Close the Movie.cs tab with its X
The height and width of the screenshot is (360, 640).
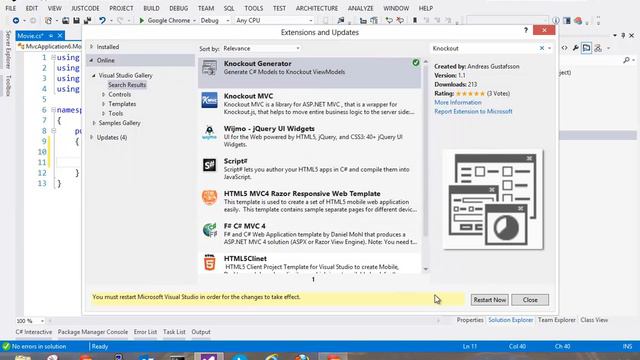(x=60, y=36)
